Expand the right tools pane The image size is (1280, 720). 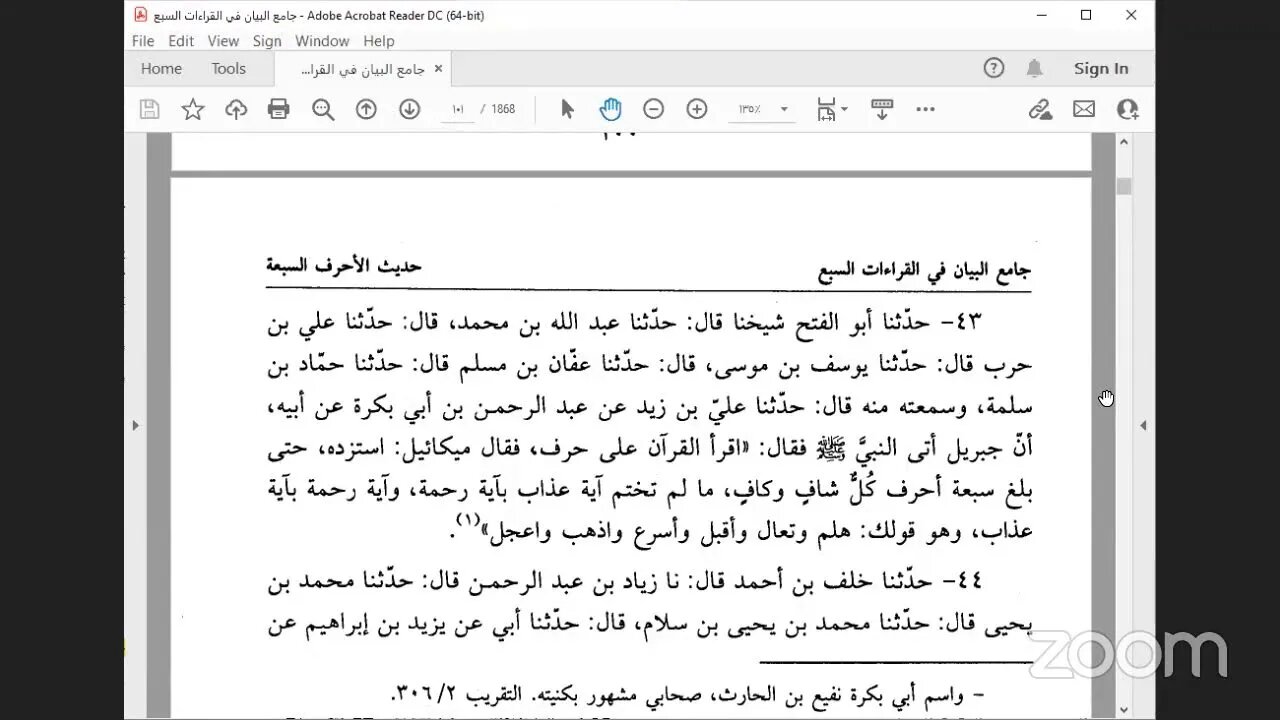click(x=1143, y=425)
